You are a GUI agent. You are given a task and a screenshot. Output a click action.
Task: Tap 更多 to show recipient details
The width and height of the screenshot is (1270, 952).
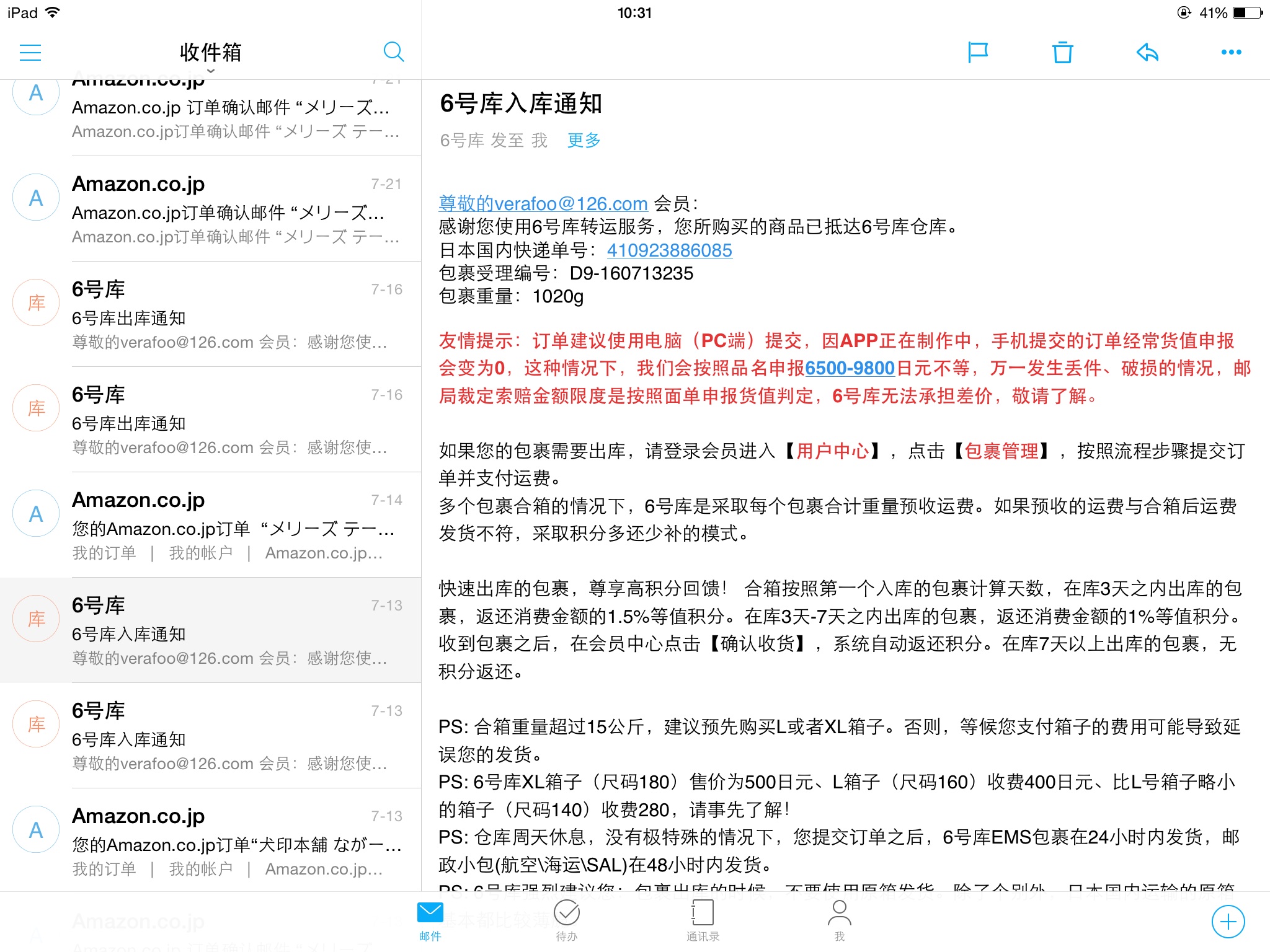click(584, 140)
